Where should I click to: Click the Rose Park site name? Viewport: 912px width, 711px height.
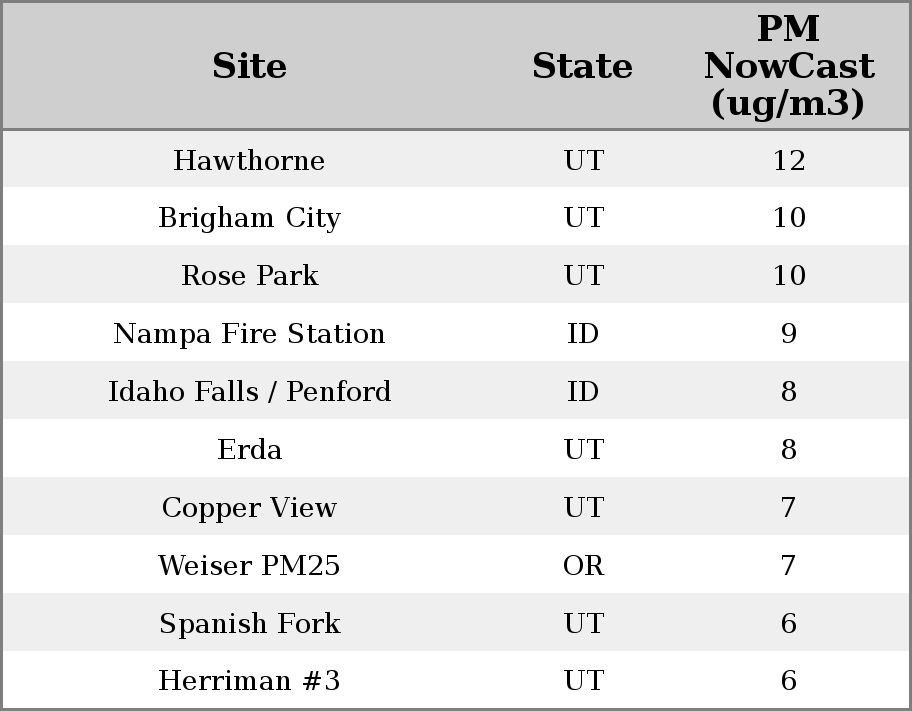(x=249, y=276)
